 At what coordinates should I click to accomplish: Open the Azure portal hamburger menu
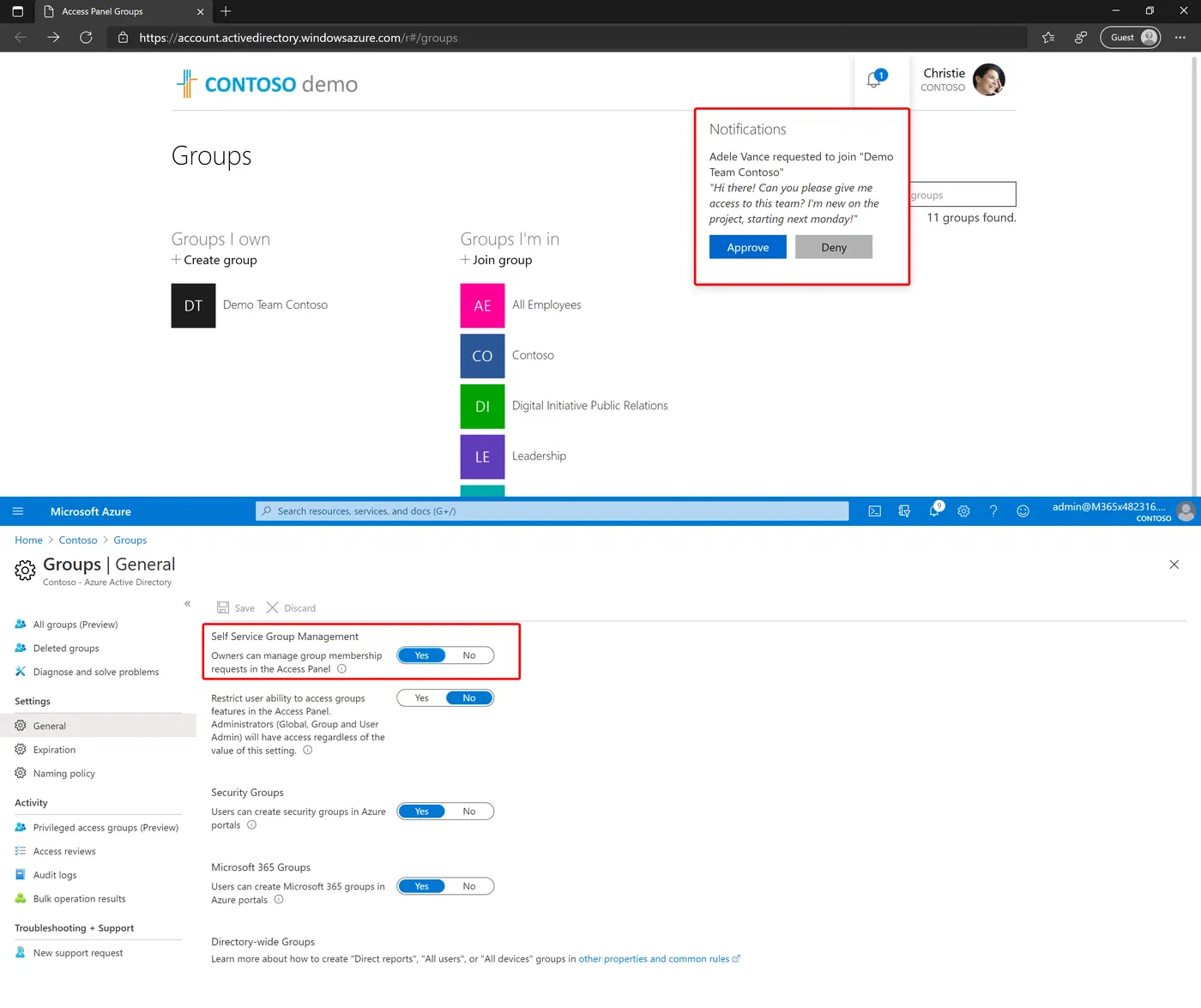[18, 511]
